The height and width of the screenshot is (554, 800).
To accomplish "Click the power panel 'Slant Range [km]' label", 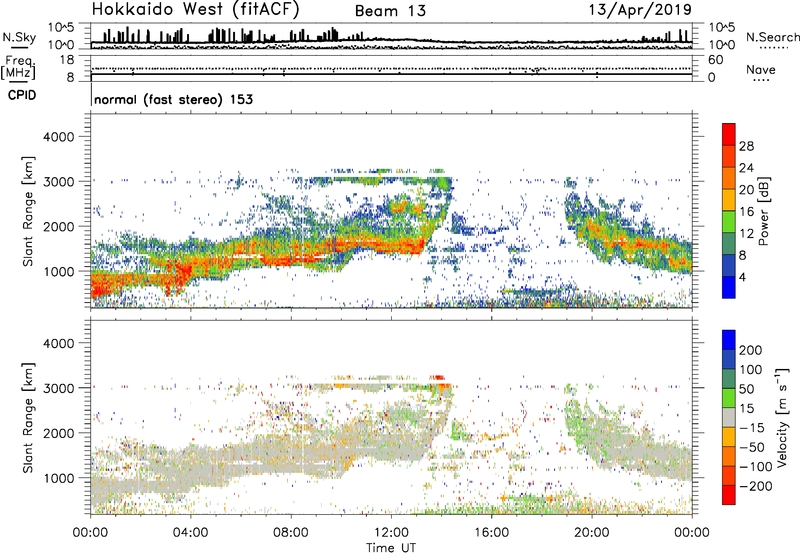I will pos(28,211).
